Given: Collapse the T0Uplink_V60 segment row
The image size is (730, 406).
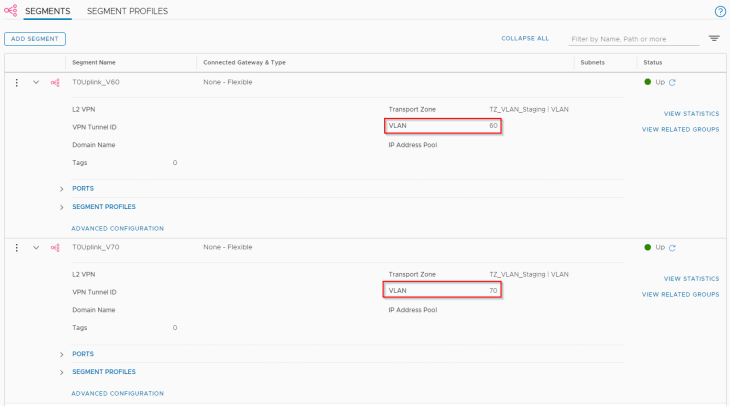Looking at the screenshot, I should pos(36,82).
